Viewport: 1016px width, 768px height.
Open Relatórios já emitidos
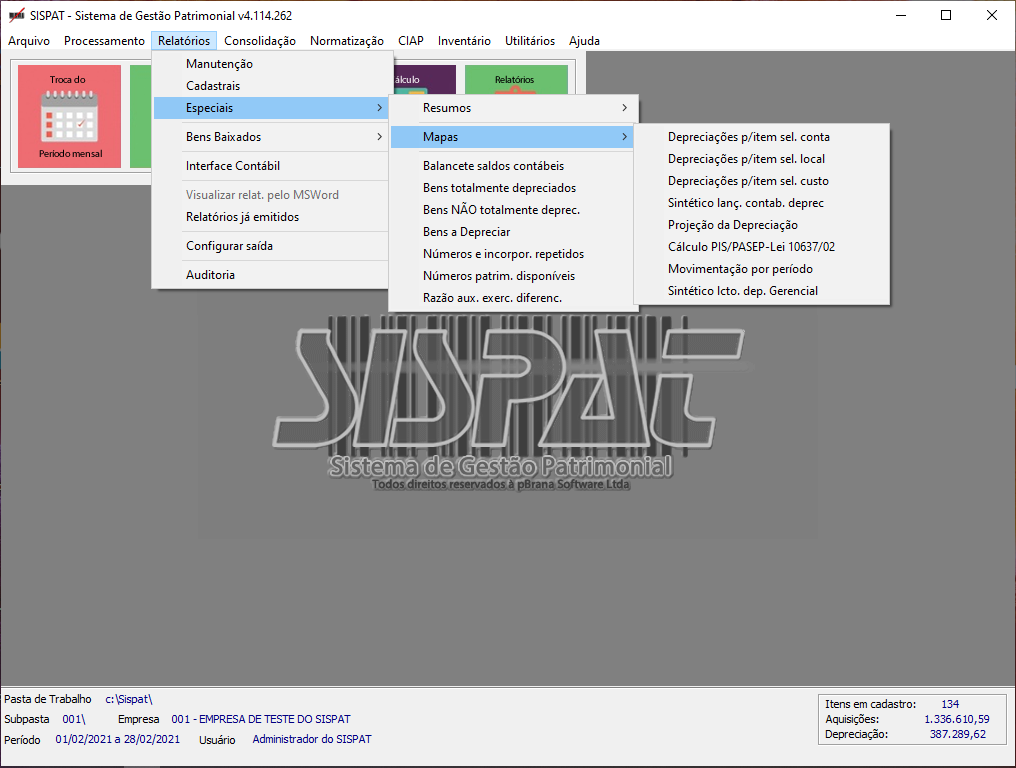242,217
